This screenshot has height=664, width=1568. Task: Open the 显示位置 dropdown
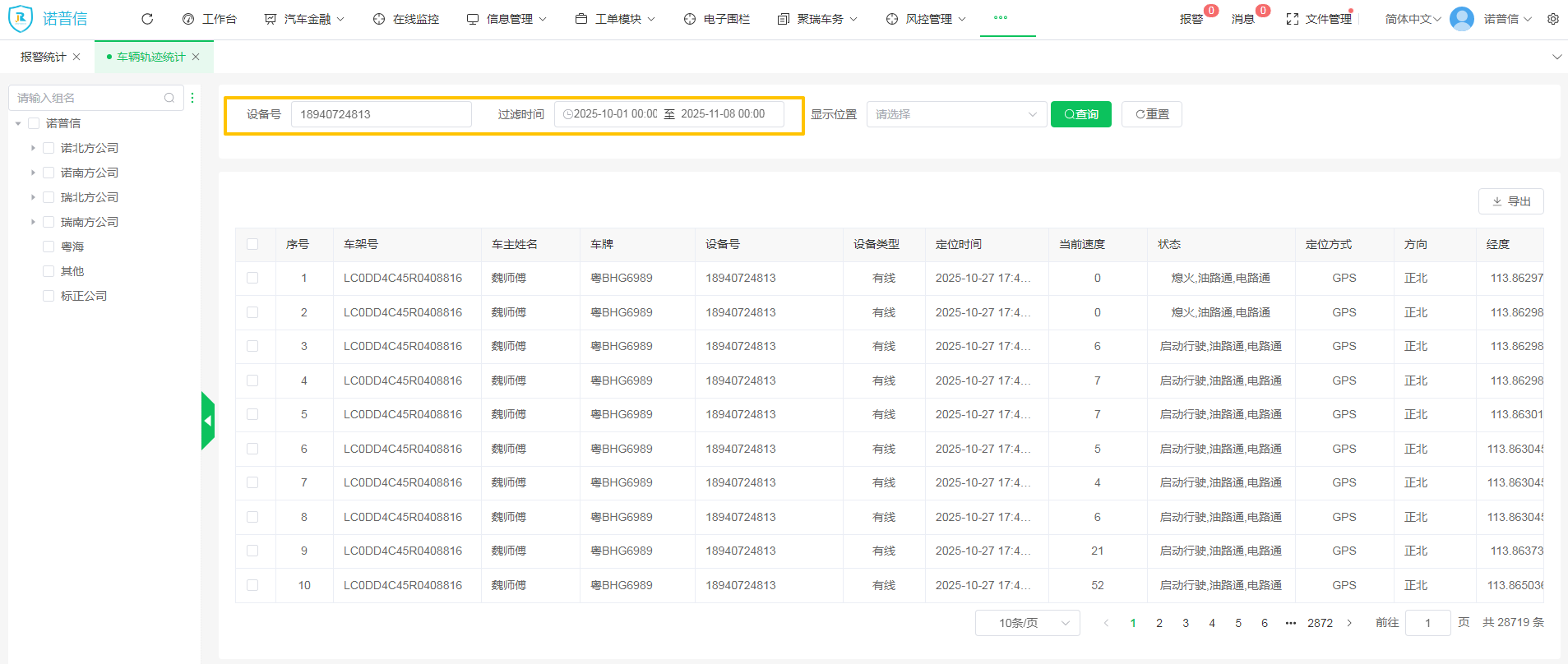955,114
